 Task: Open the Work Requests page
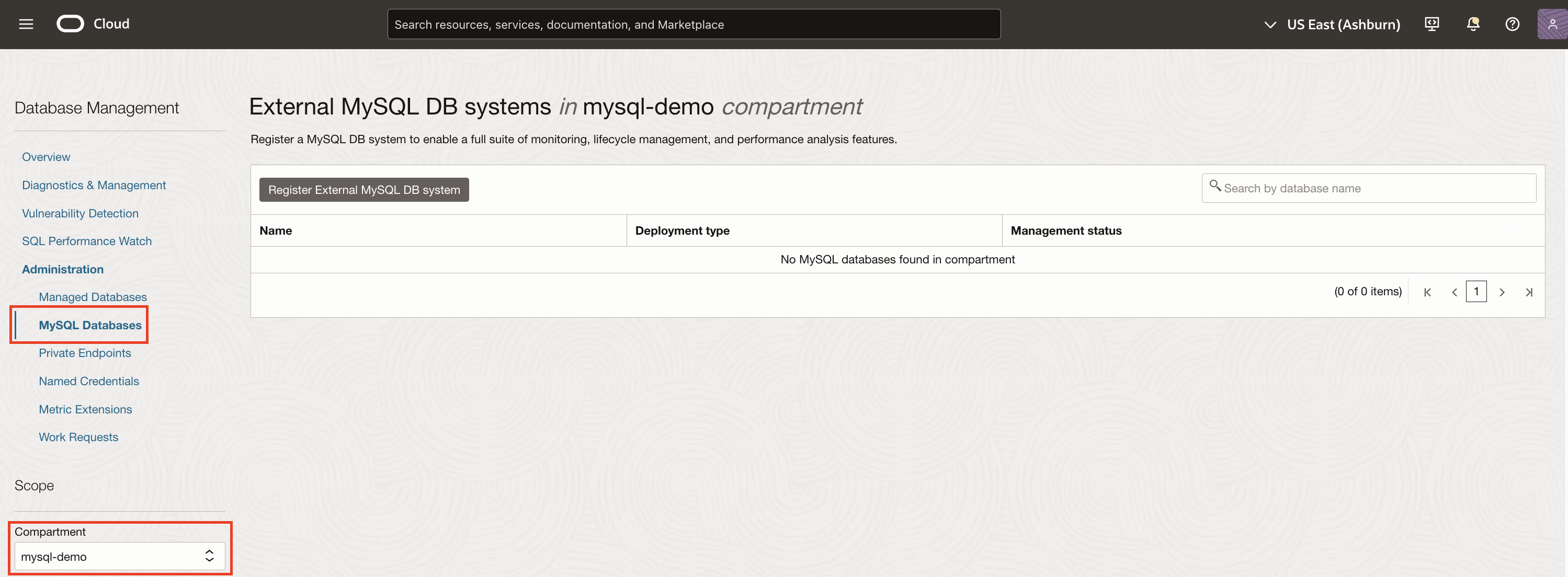78,436
